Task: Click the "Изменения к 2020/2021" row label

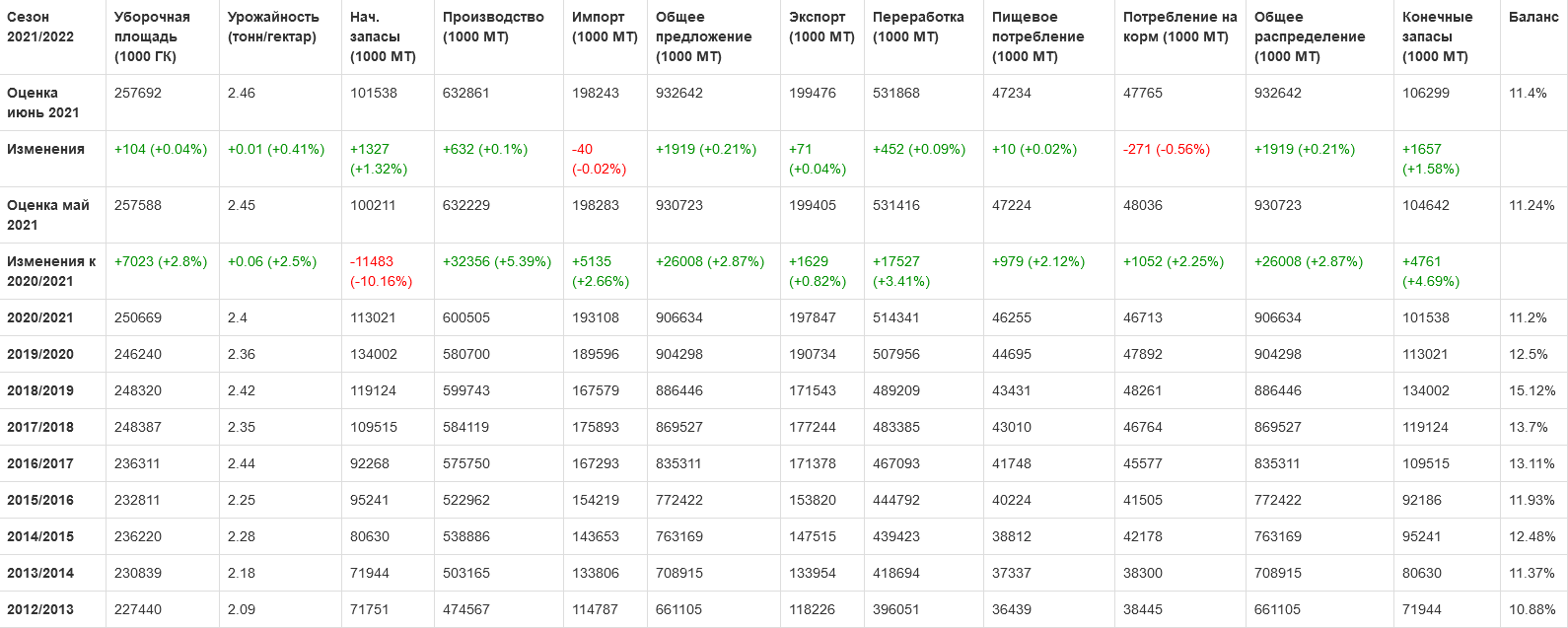Action: [x=51, y=271]
